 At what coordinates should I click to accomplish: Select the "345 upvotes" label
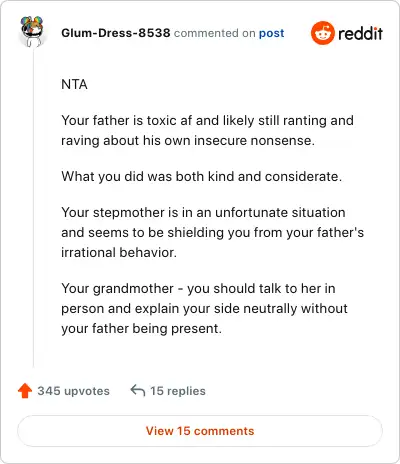73,391
